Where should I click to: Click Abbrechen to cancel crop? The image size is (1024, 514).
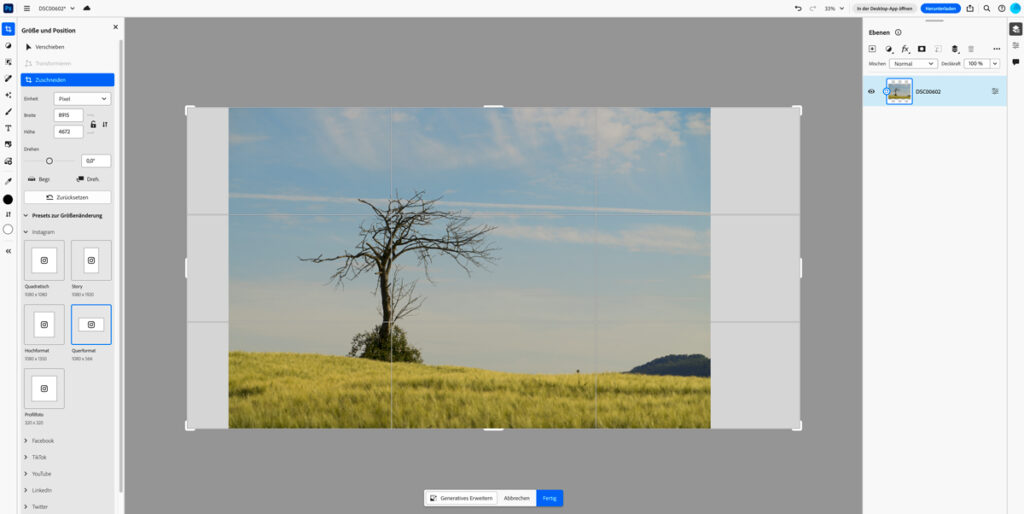coord(517,498)
